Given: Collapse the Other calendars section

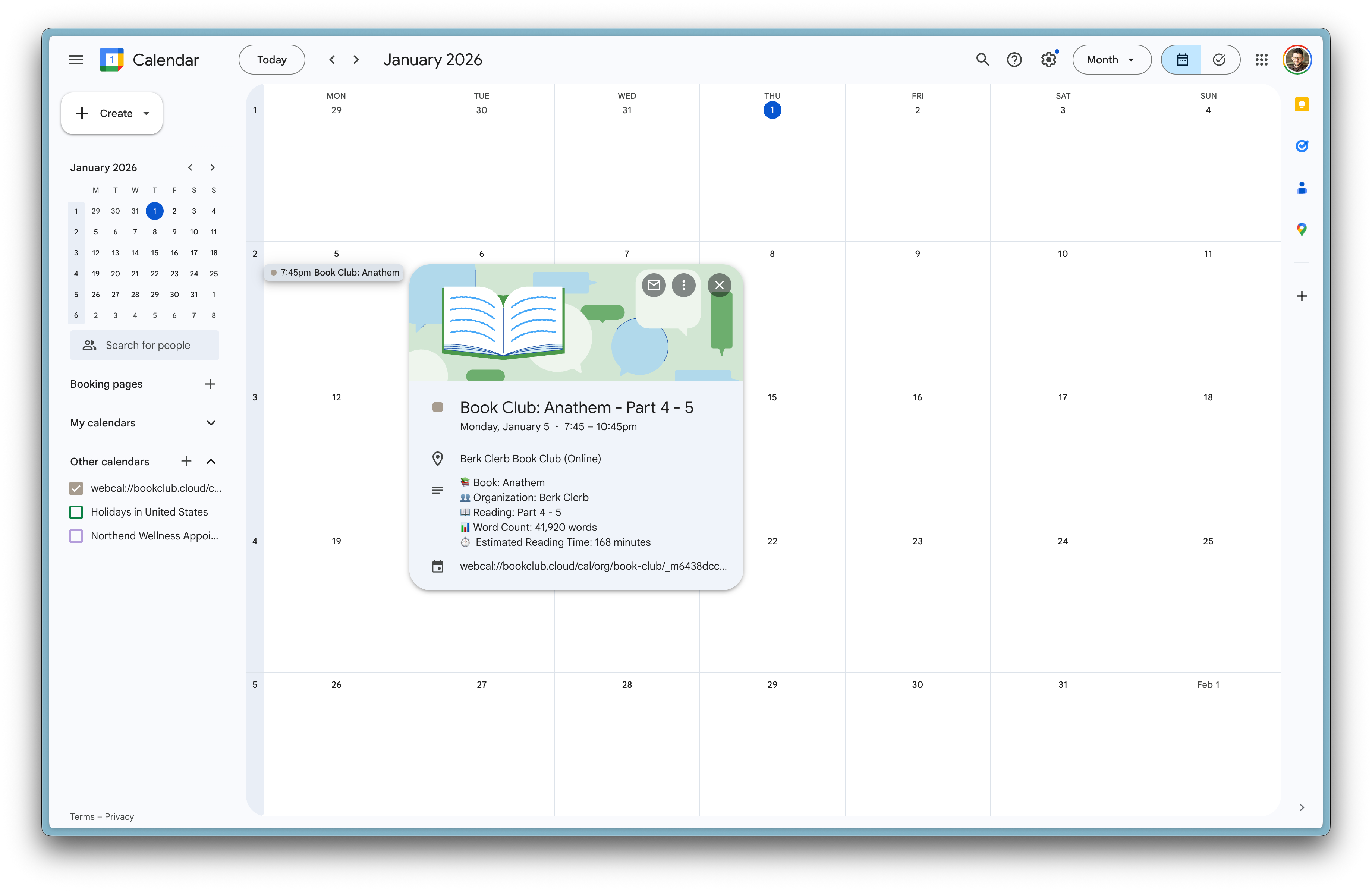Looking at the screenshot, I should (x=211, y=461).
